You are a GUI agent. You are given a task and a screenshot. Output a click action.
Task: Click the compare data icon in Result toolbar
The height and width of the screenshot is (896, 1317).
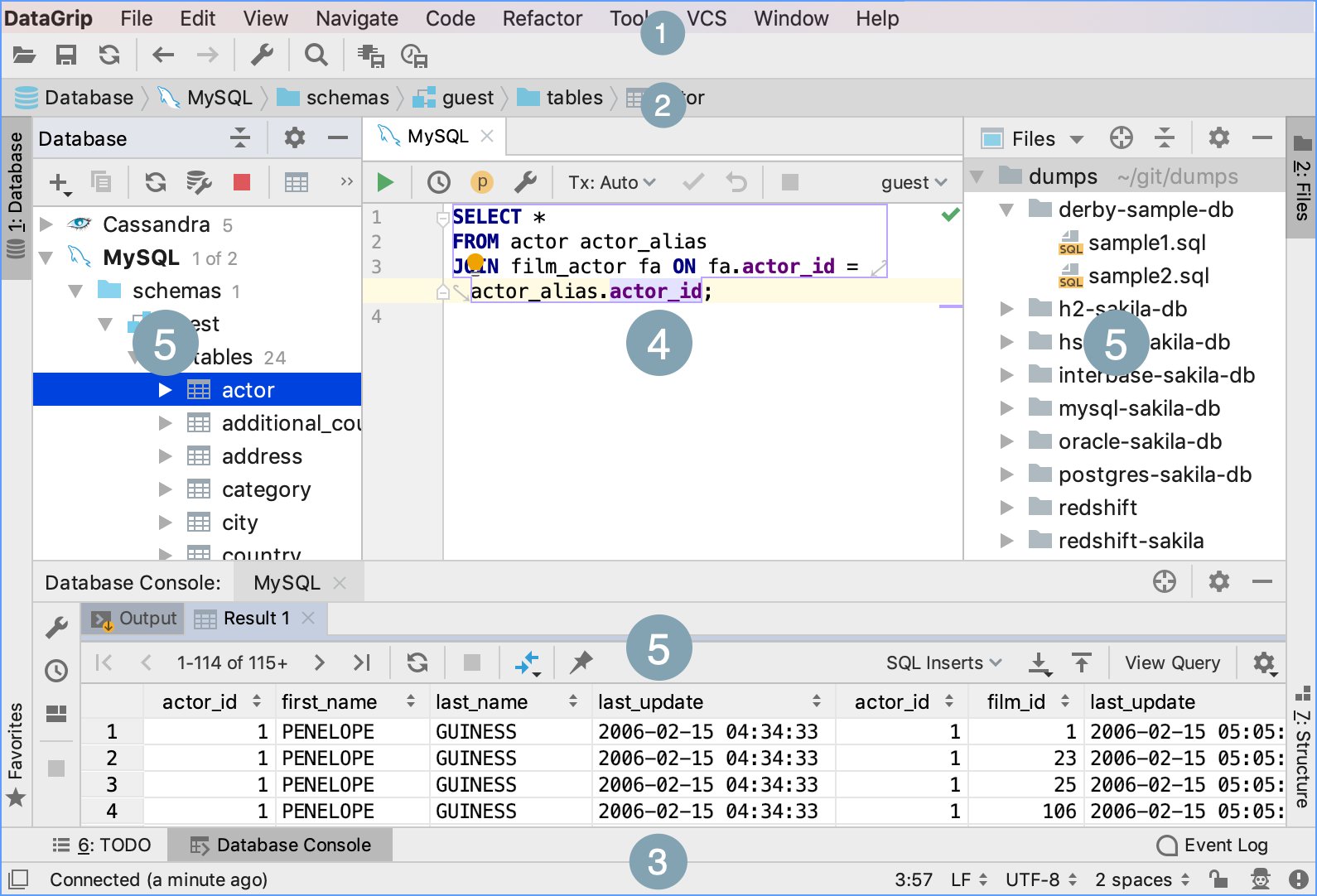click(527, 662)
